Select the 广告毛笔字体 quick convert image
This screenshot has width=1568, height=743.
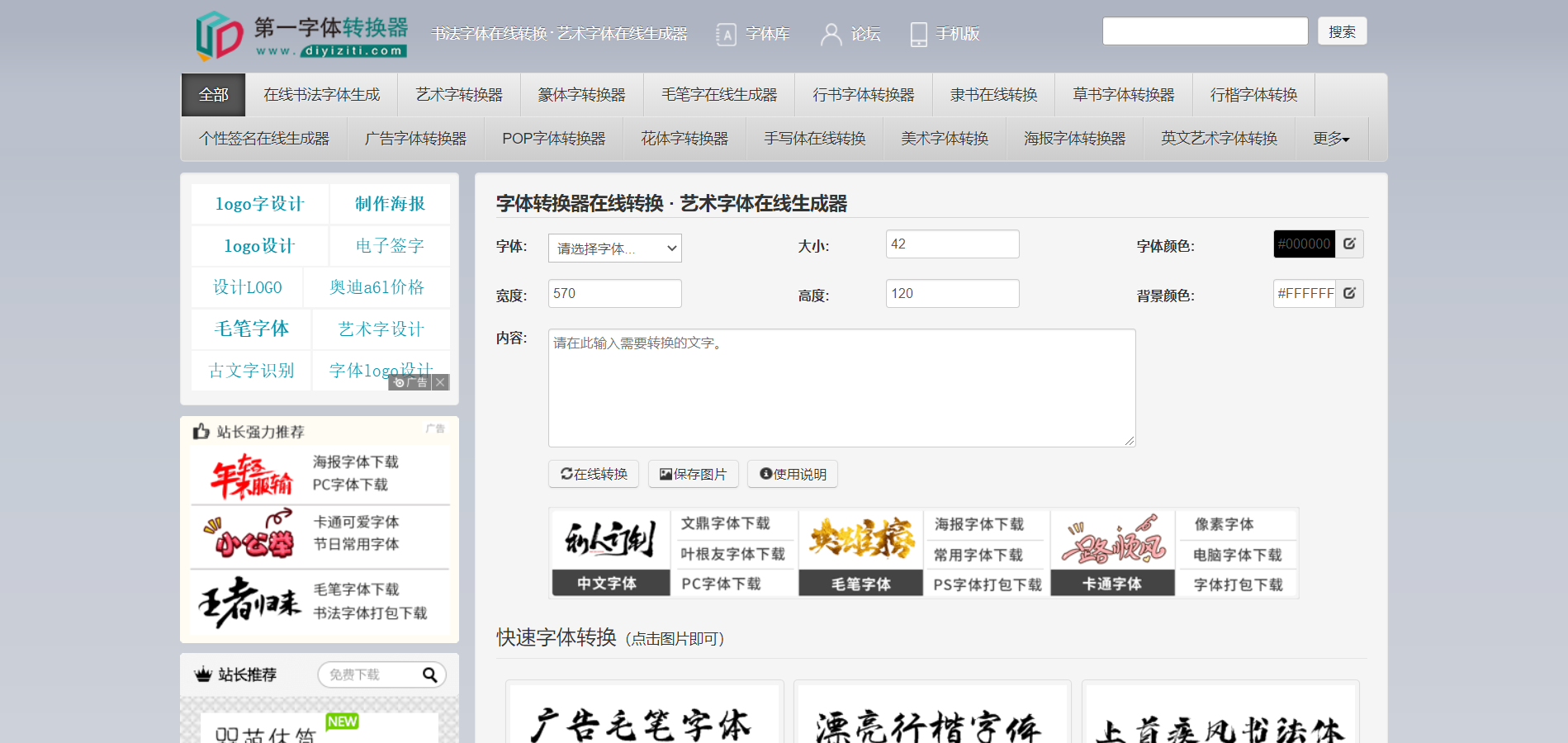coord(643,715)
